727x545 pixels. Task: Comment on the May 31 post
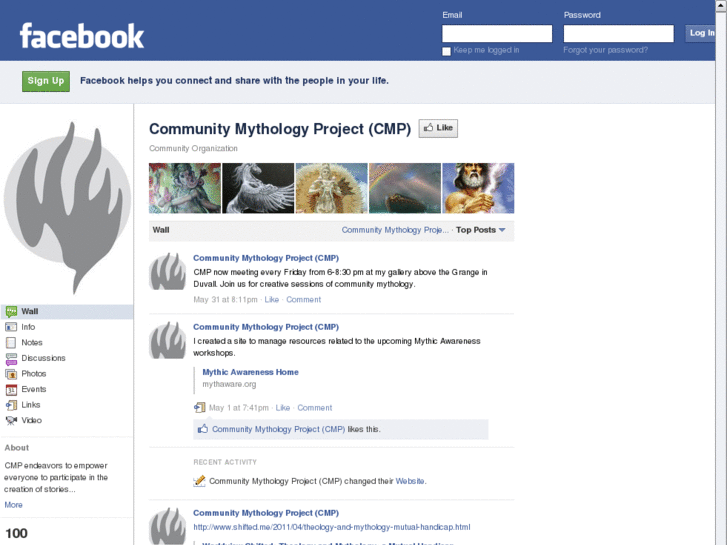click(303, 300)
